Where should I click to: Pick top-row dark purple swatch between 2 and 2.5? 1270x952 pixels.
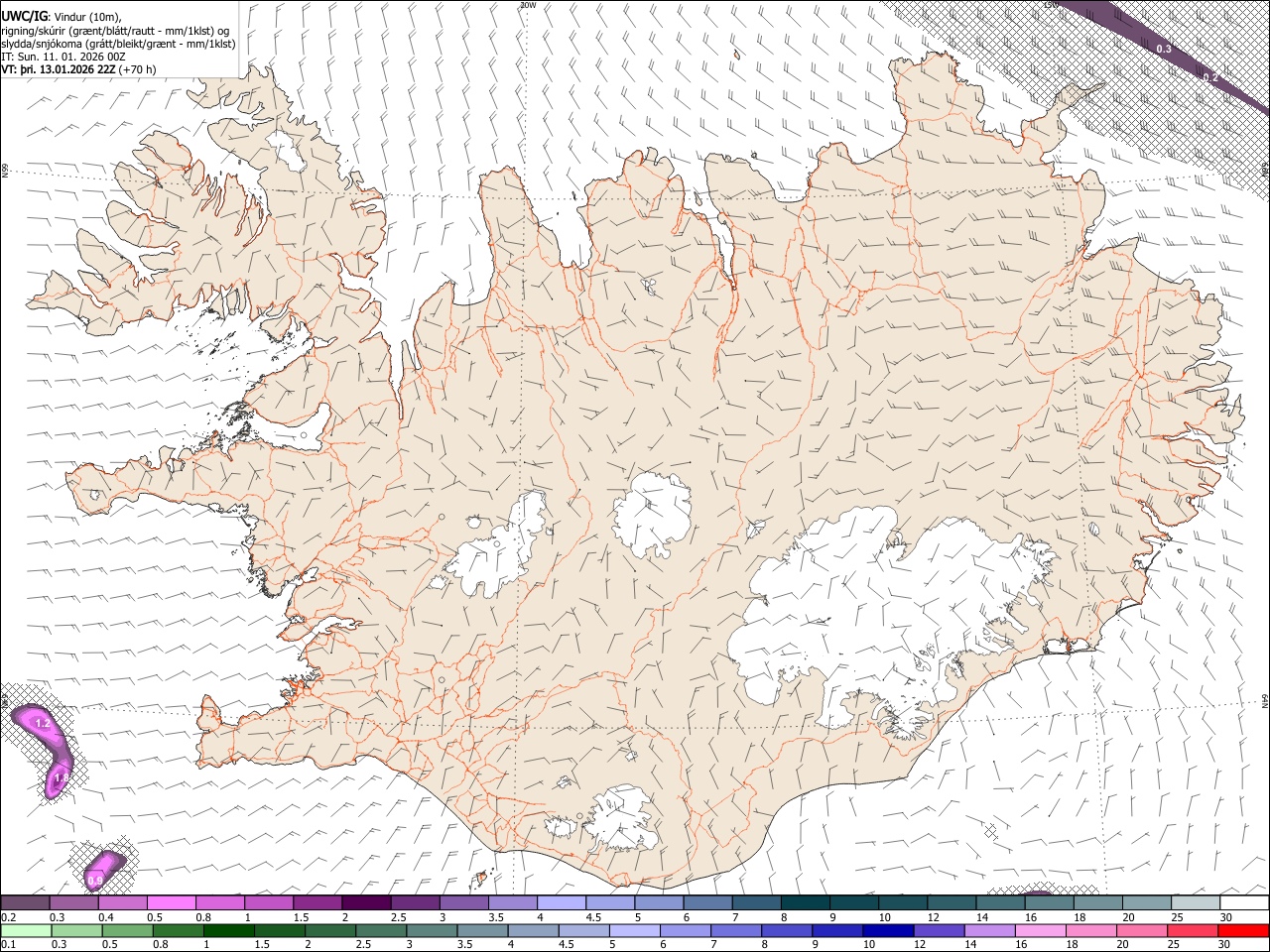click(366, 902)
